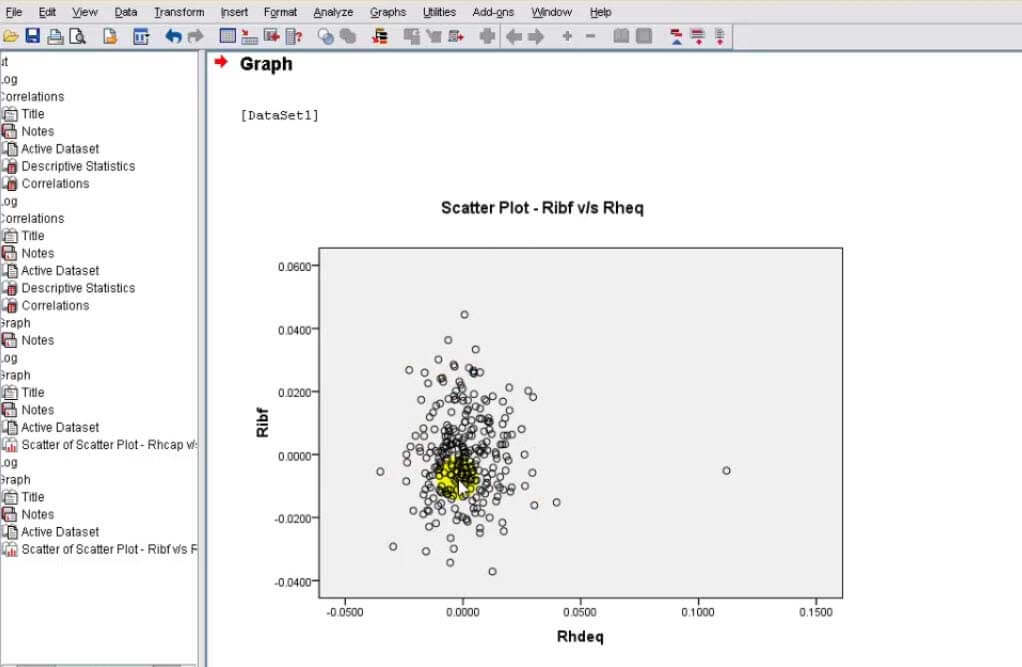Open the Insert menu
This screenshot has height=667, width=1022.
tap(234, 12)
